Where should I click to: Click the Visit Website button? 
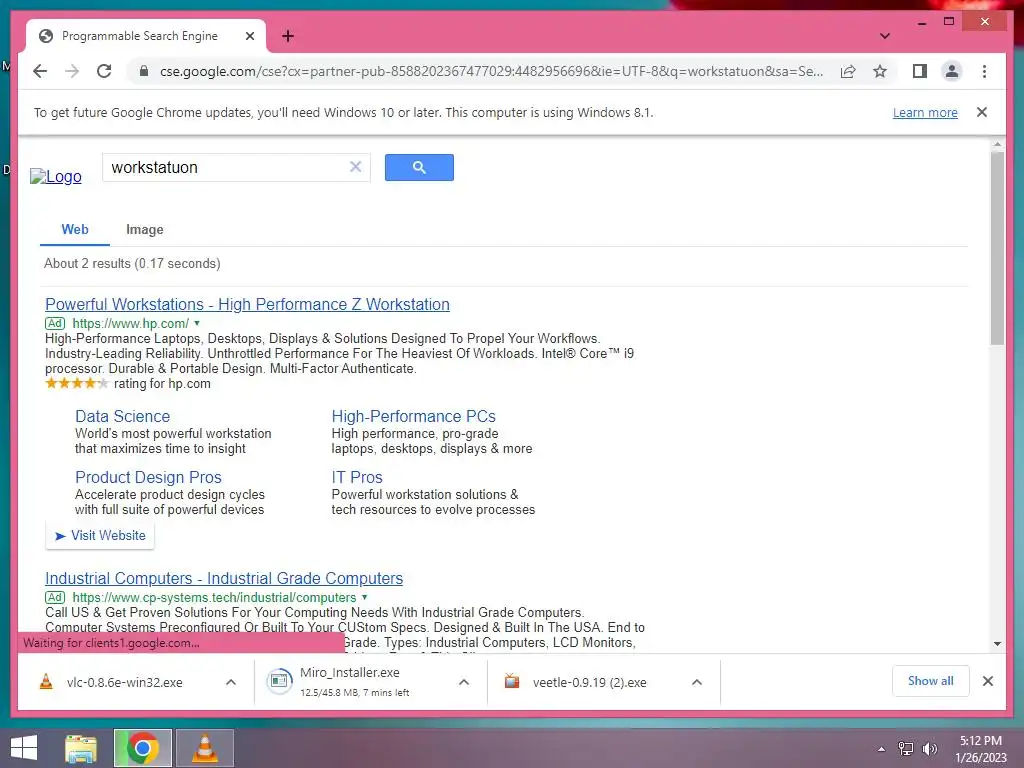[x=100, y=536]
